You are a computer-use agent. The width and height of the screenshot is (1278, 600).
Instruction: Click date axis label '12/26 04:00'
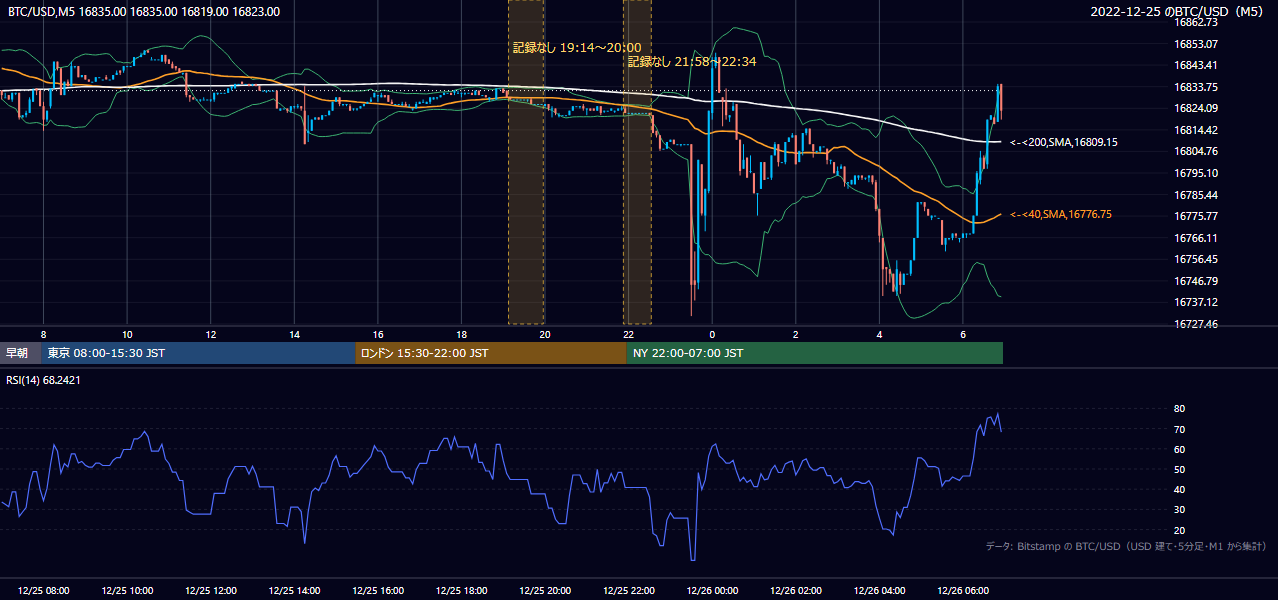(x=879, y=590)
